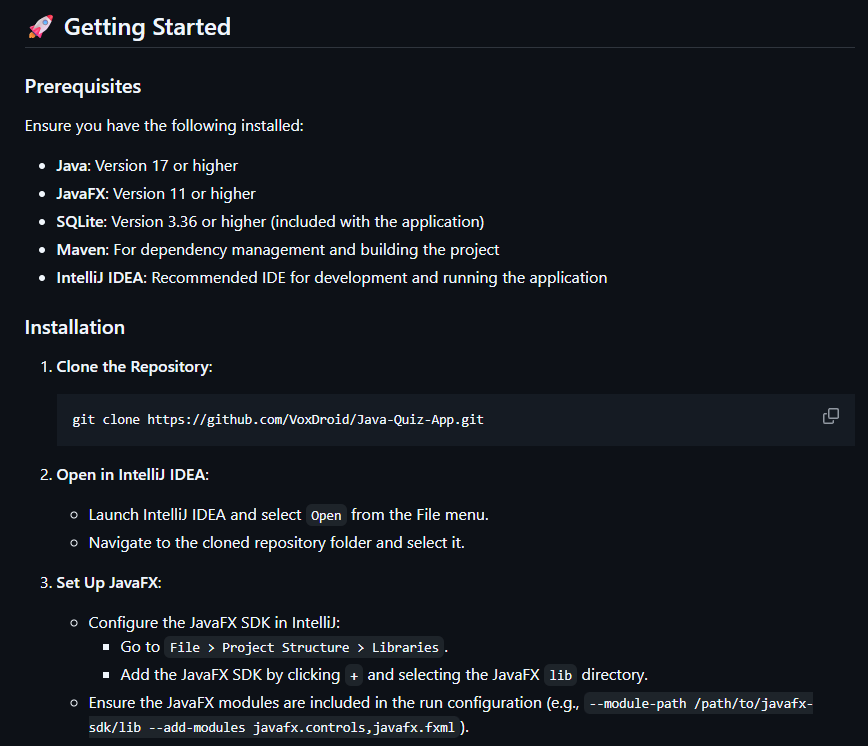The image size is (868, 746).
Task: Click the inline Open code snippet
Action: coord(326,515)
